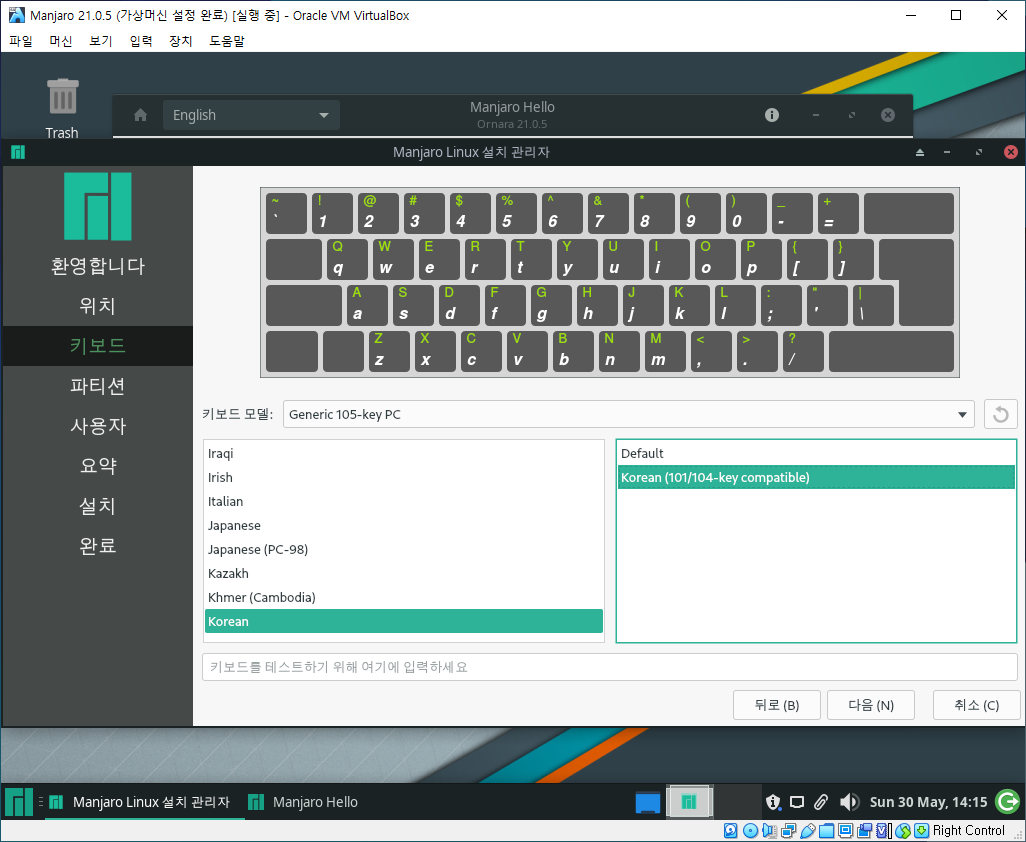1026x842 pixels.
Task: Open the clipboard paperclip tray icon
Action: [821, 802]
